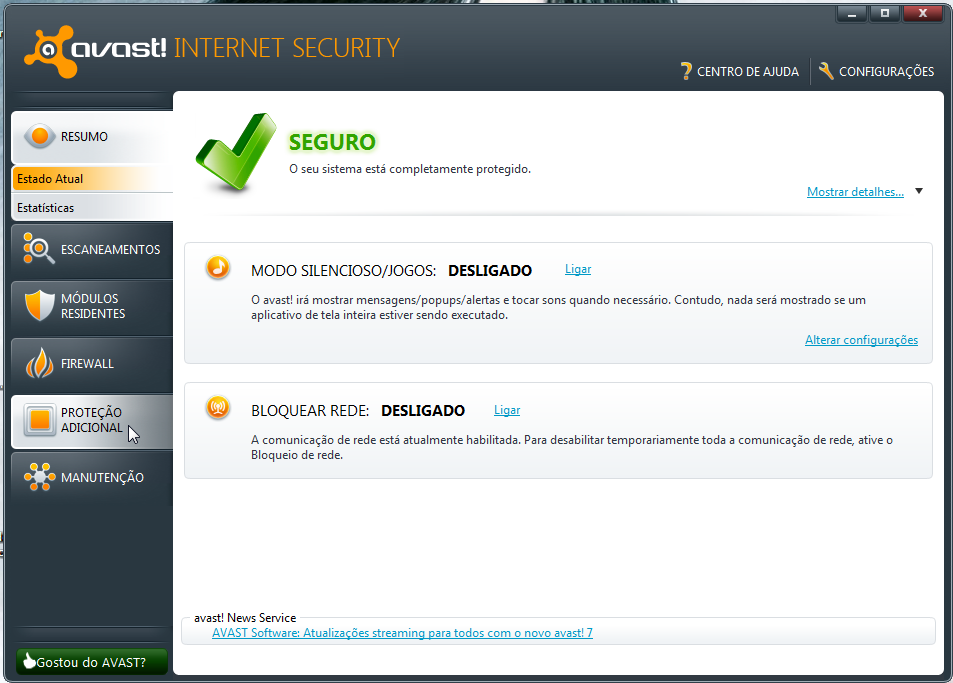Open the AVAST Software news streaming headline
Viewport: 953px width, 683px height.
(x=402, y=633)
